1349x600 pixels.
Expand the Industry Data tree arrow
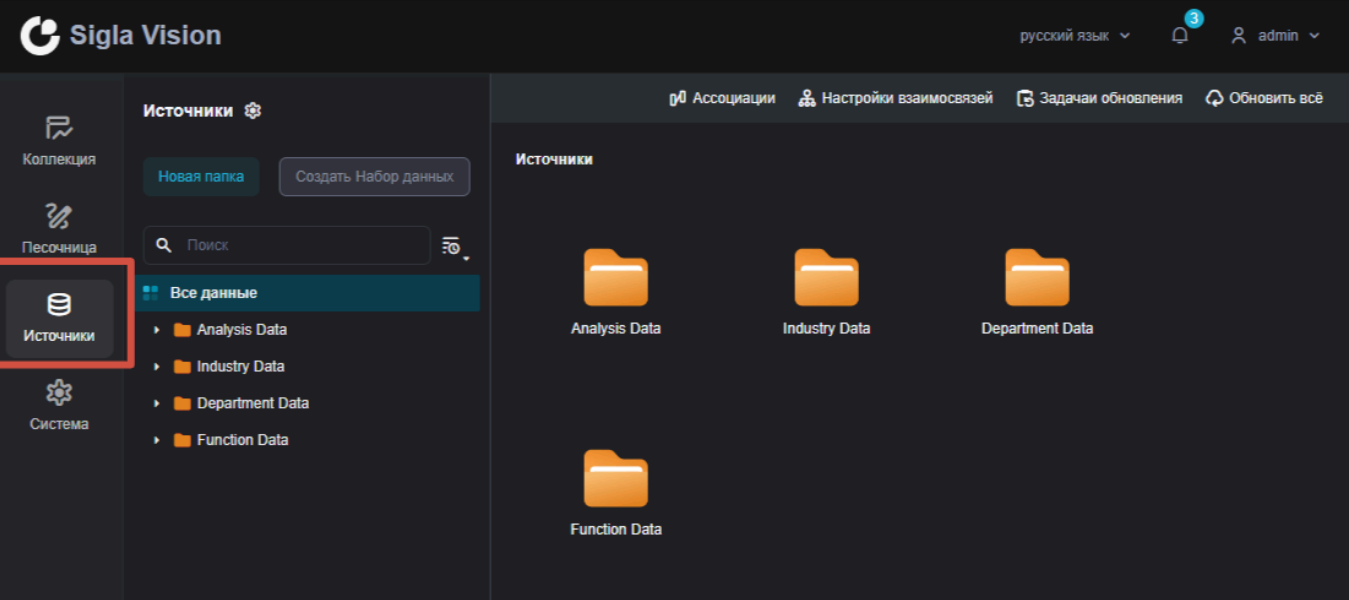pyautogui.click(x=156, y=367)
